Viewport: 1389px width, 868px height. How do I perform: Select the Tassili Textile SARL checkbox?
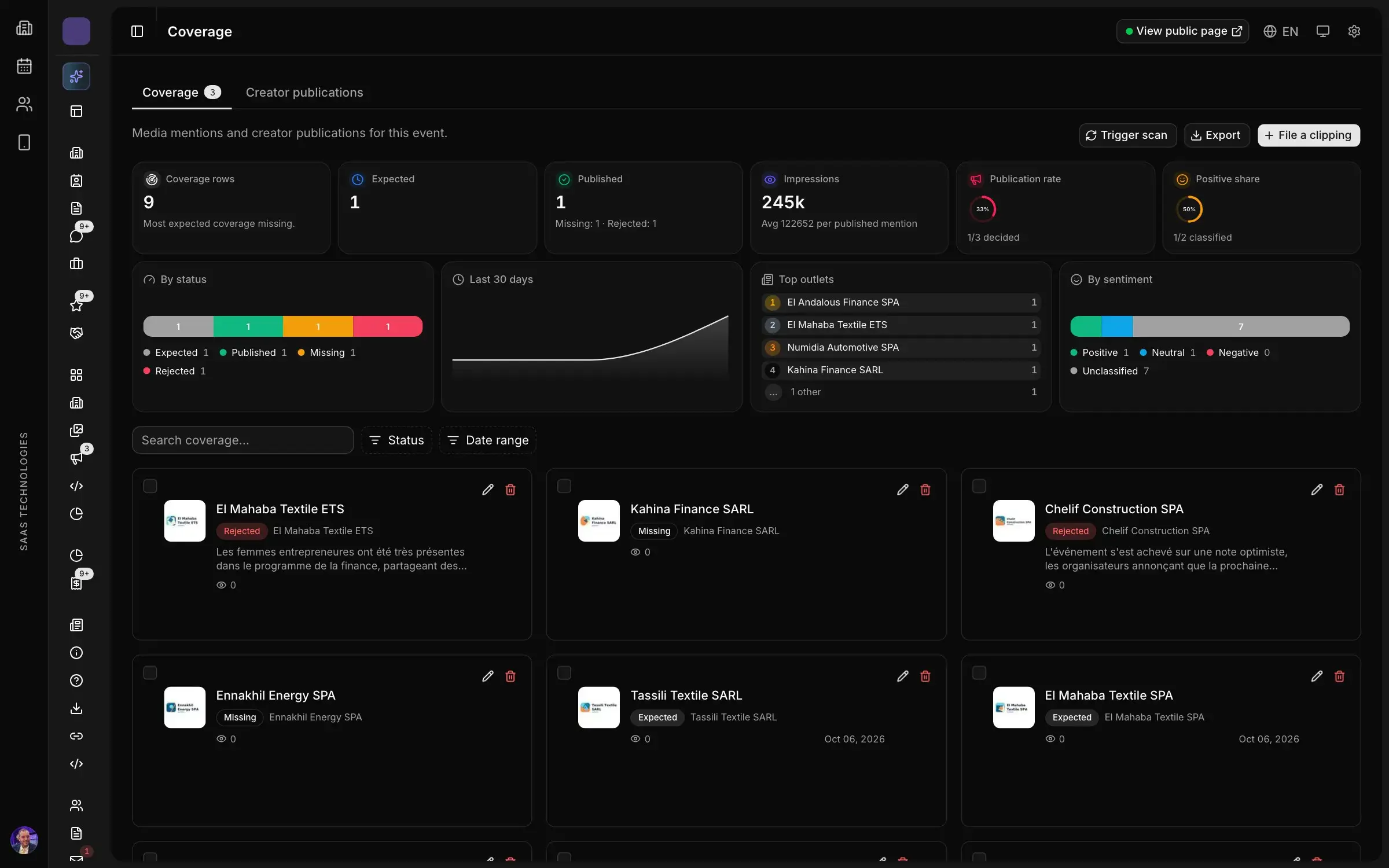[564, 672]
